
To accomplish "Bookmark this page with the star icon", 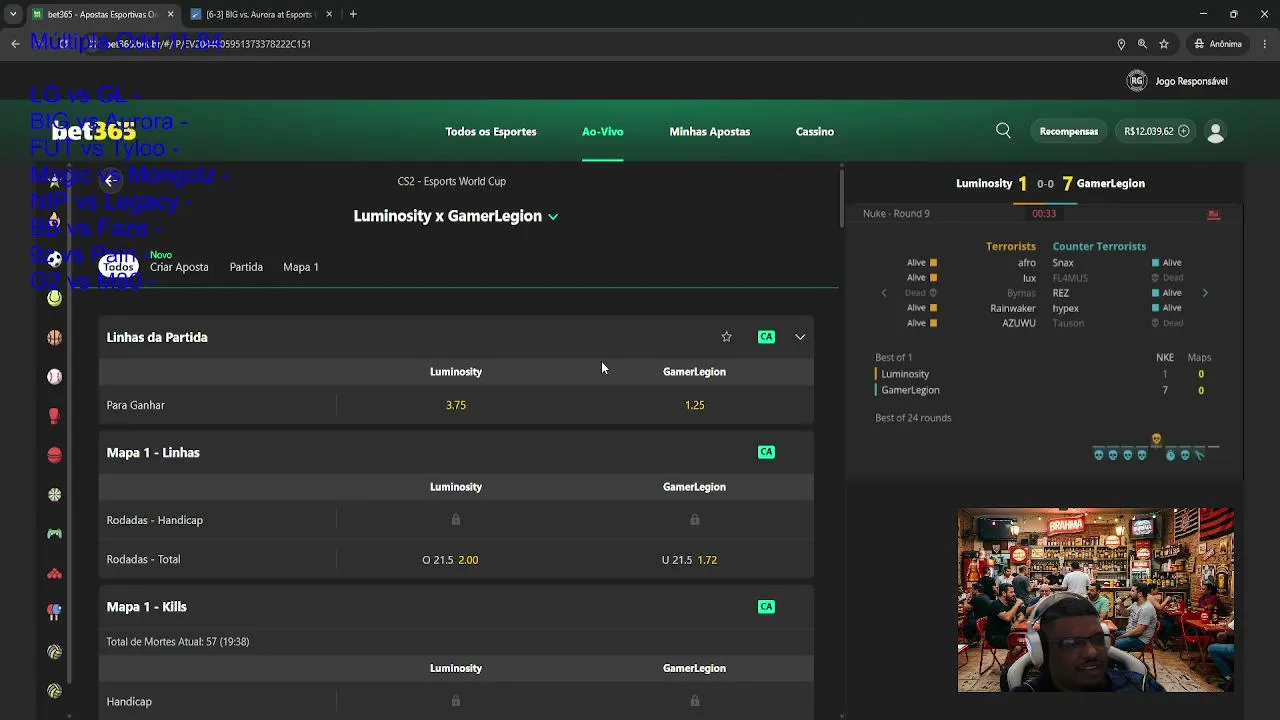I will tap(1164, 44).
